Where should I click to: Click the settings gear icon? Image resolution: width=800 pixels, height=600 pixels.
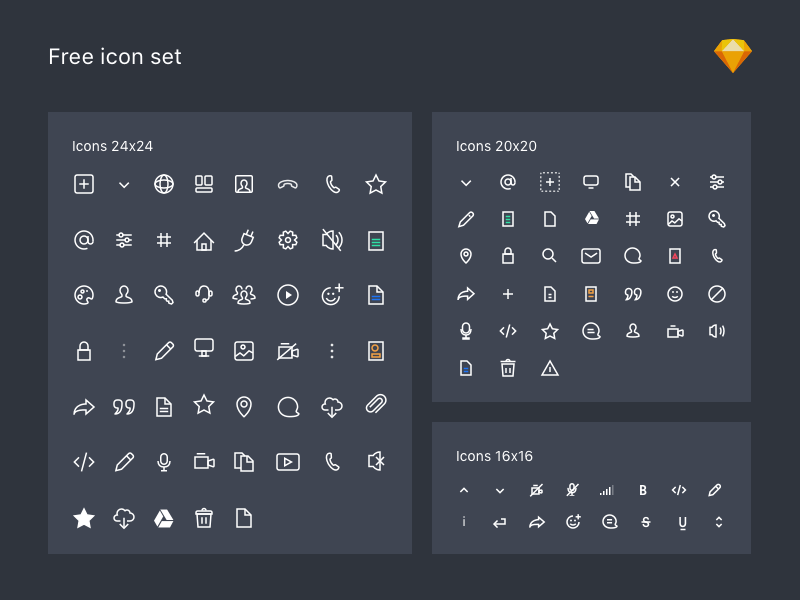click(287, 240)
